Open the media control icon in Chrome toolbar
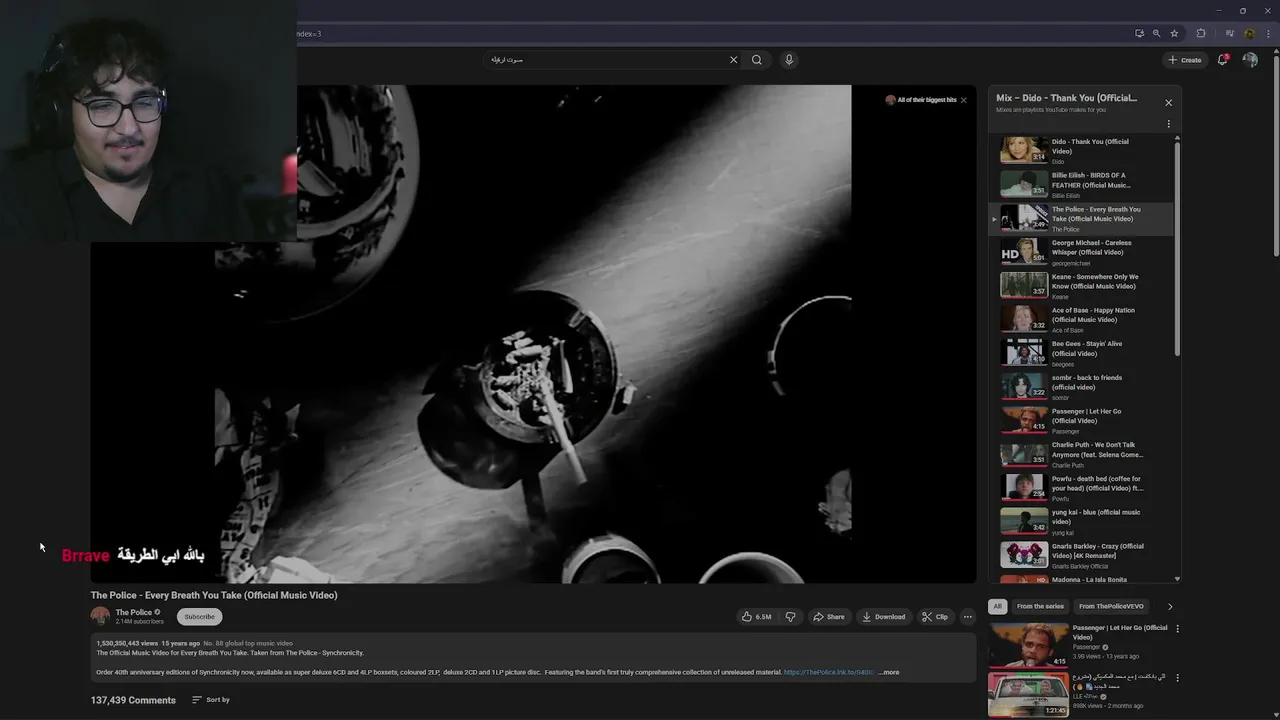Viewport: 1280px width, 720px height. coord(1230,33)
